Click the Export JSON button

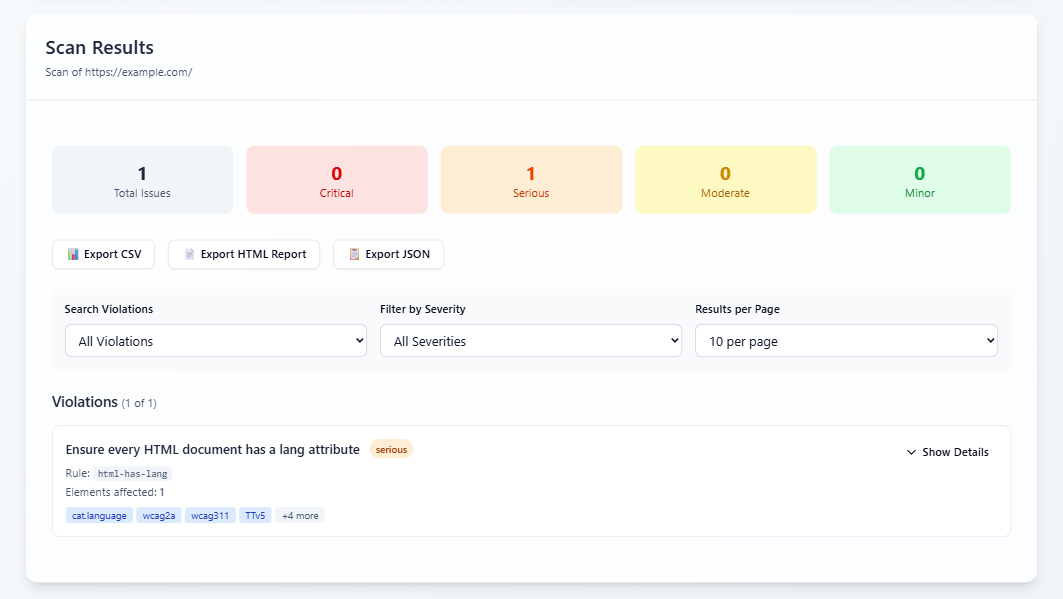pos(388,254)
